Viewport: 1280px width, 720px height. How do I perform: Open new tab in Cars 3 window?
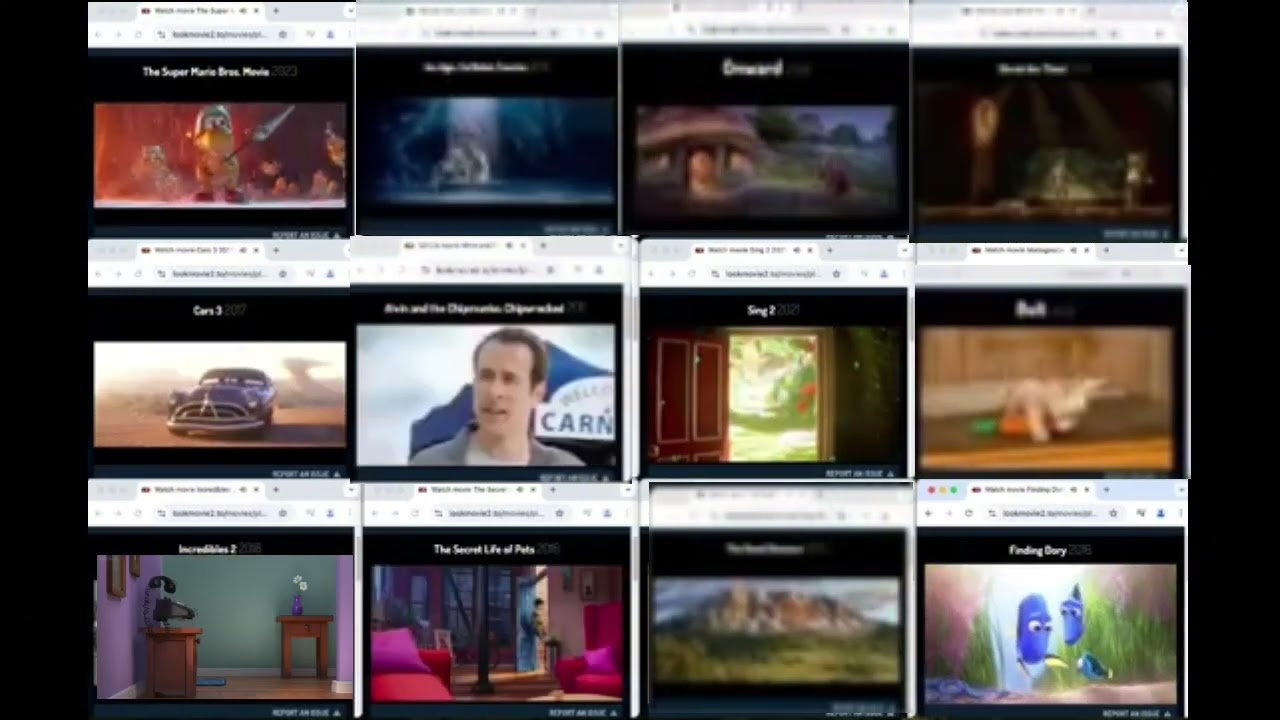pyautogui.click(x=275, y=250)
